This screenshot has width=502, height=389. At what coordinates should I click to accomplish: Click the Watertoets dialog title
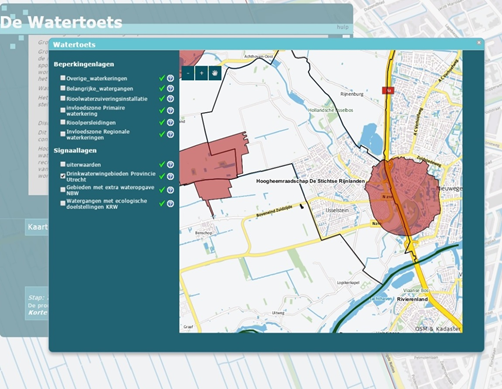point(74,45)
